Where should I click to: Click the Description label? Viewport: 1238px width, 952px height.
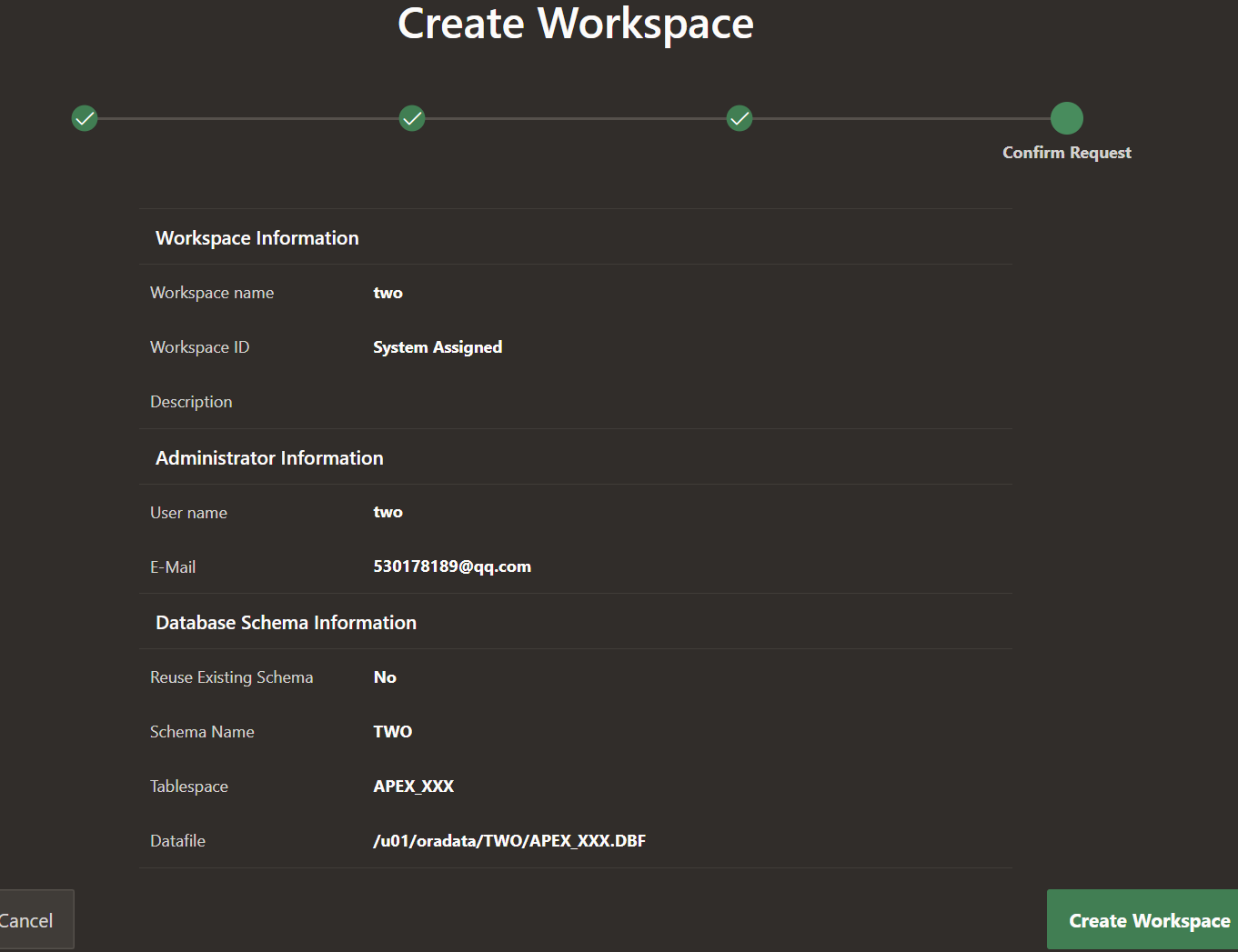191,402
